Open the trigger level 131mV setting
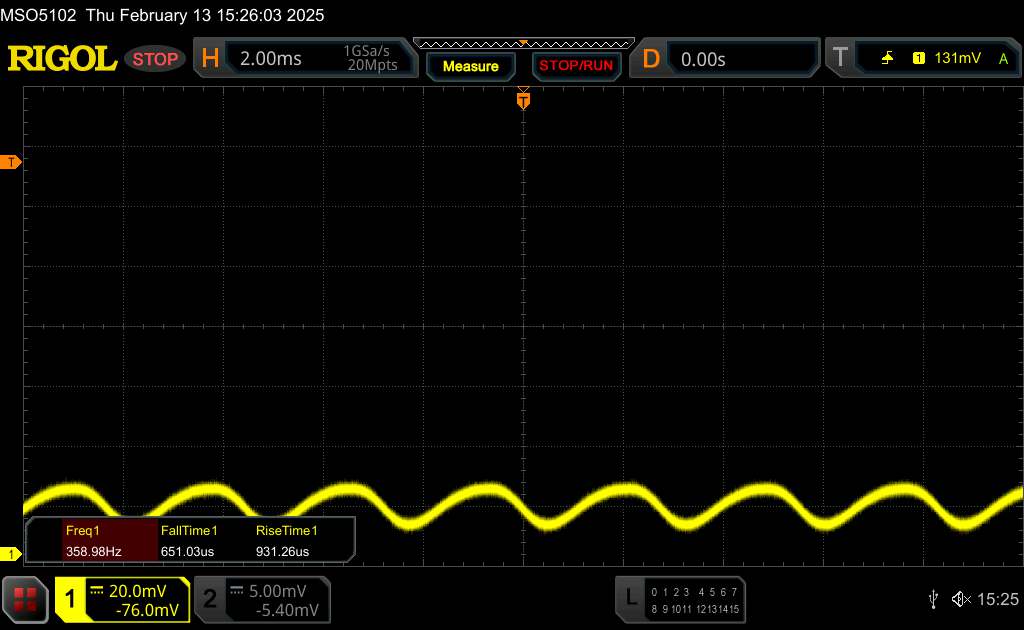This screenshot has height=630, width=1024. [957, 59]
